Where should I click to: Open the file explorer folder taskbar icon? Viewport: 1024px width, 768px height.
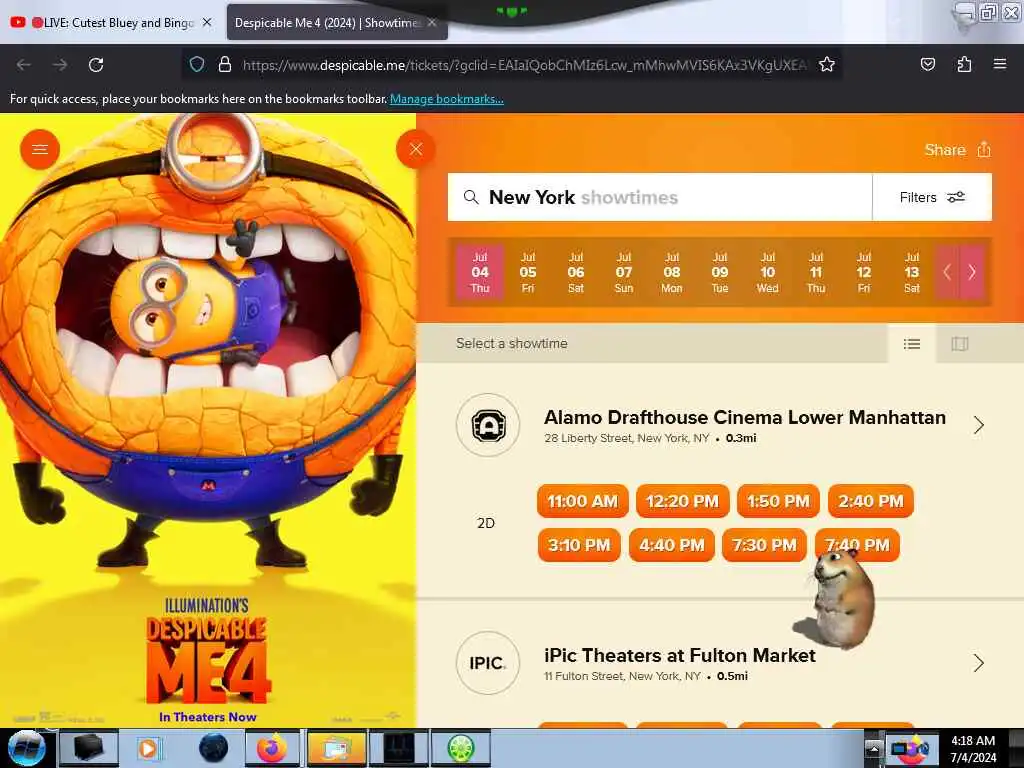[x=335, y=748]
